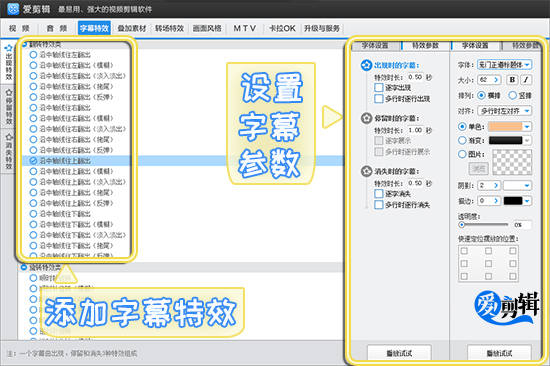Image resolution: width=550 pixels, height=366 pixels.
Task: Click the active white 特效参数 tab
Action: point(426,46)
